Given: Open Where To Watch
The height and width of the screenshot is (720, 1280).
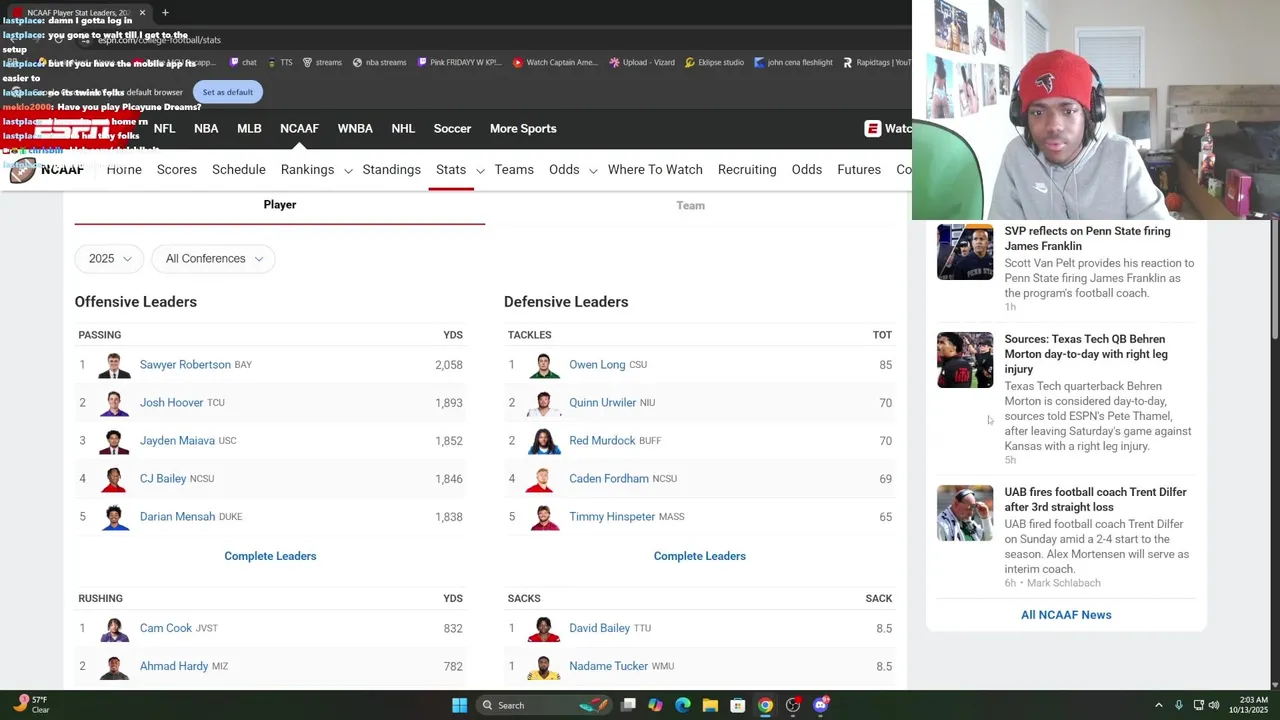Looking at the screenshot, I should 655,170.
